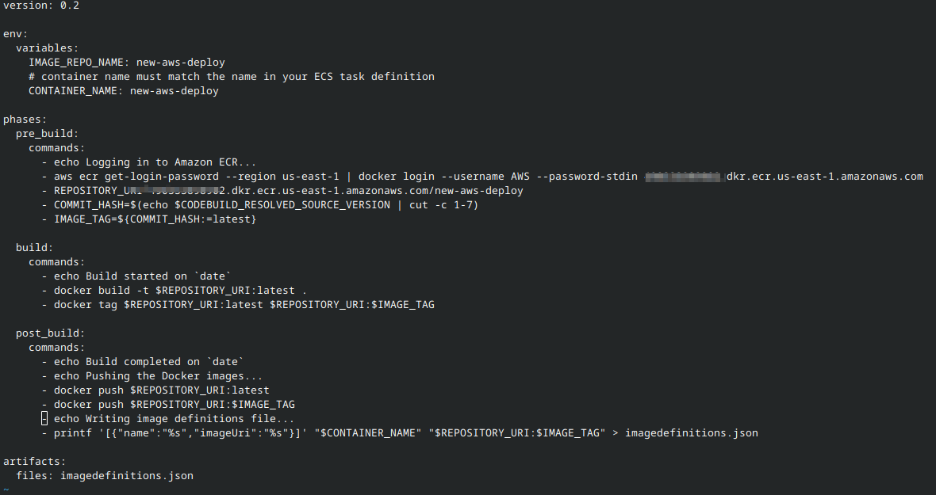Click the highlighted cursor dash before 'echo Writing'
The image size is (936, 495).
click(44, 419)
